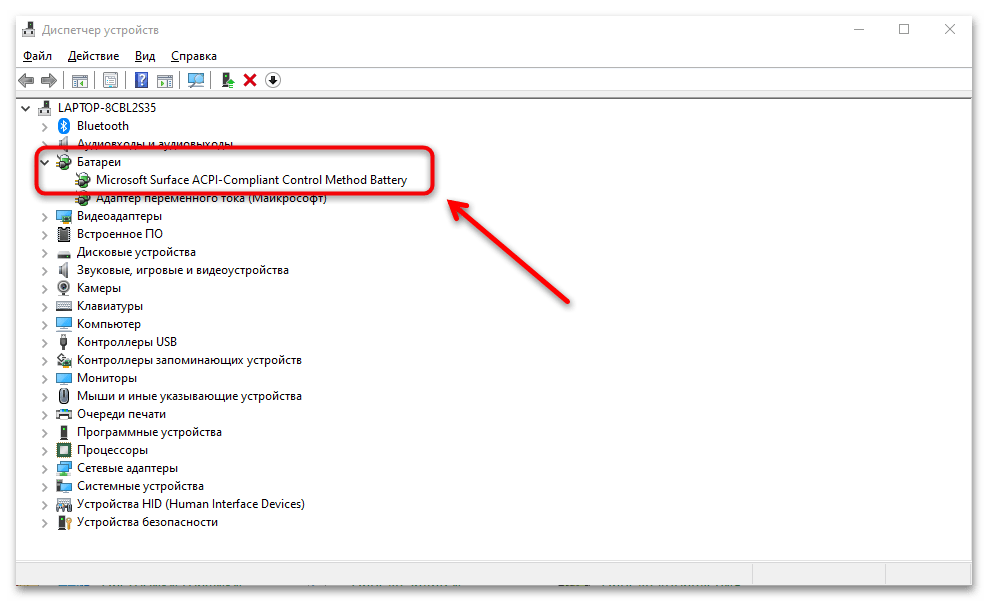Expand the Видеоадаптеры category
The image size is (988, 602).
(x=44, y=216)
